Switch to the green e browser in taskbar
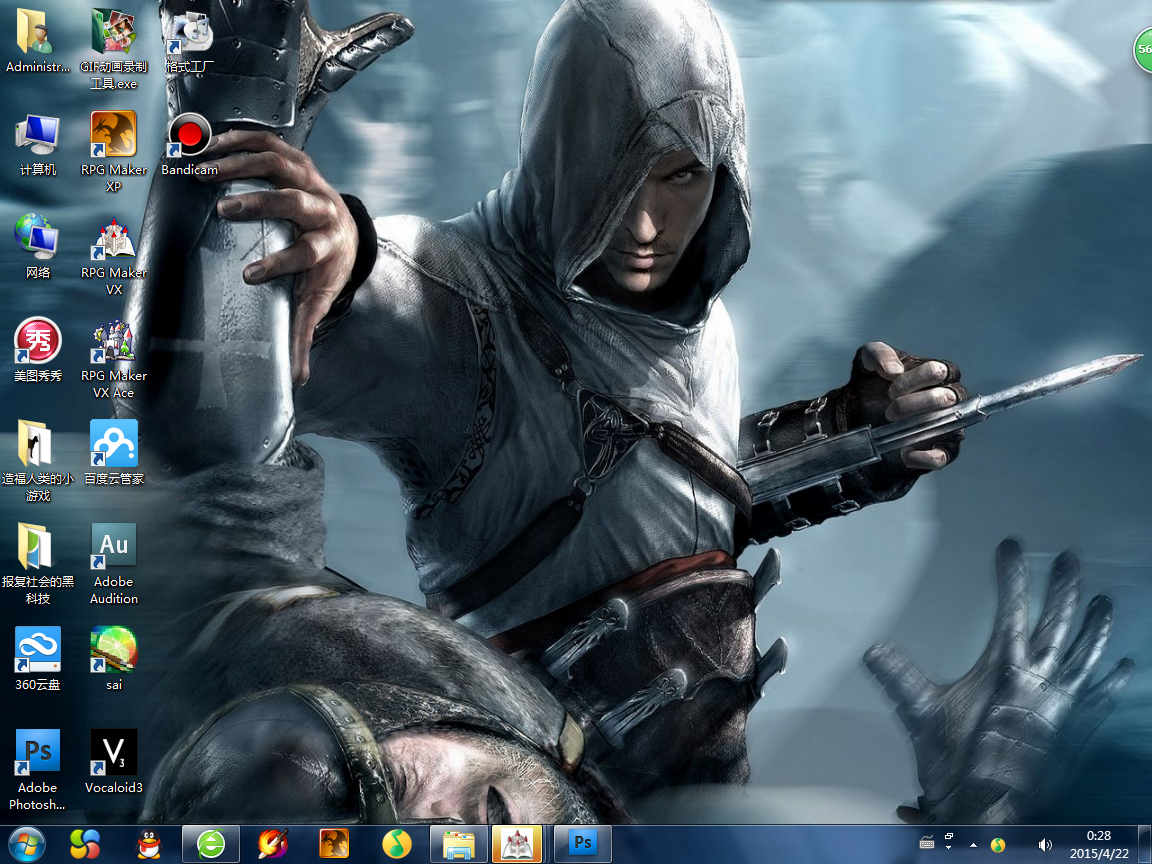The height and width of the screenshot is (864, 1152). (x=211, y=844)
